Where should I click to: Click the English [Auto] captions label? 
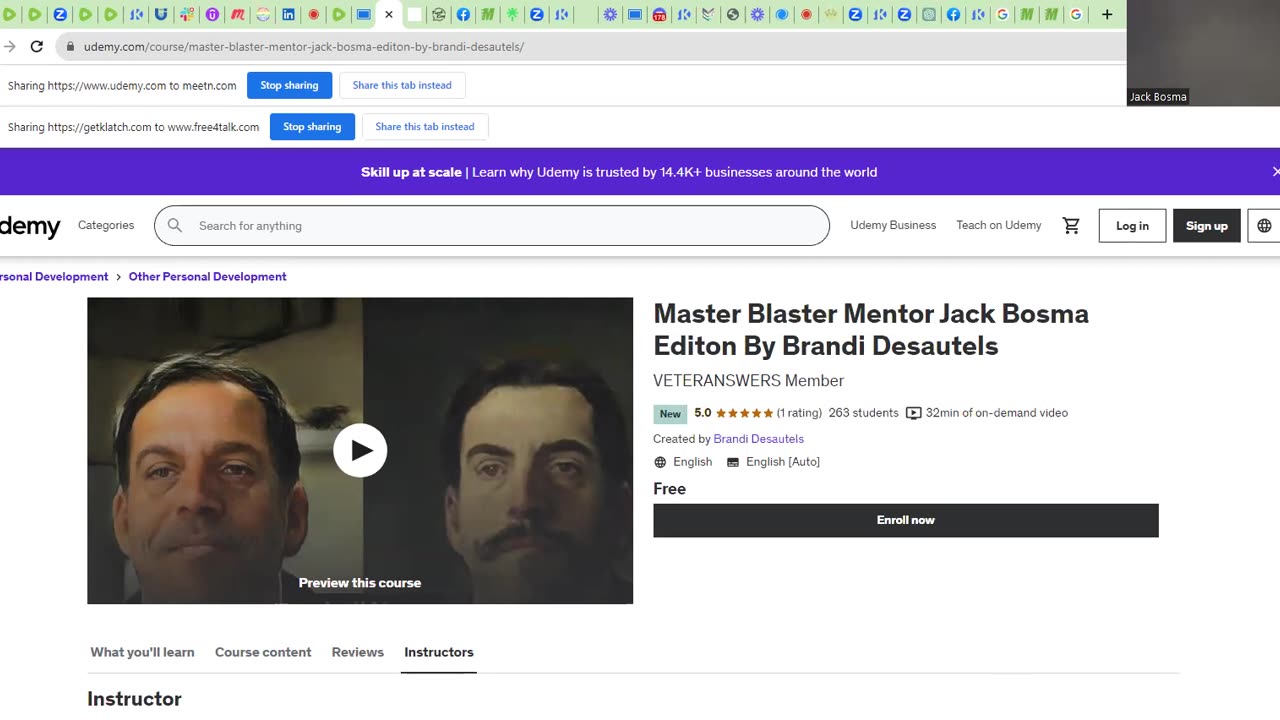tap(782, 462)
